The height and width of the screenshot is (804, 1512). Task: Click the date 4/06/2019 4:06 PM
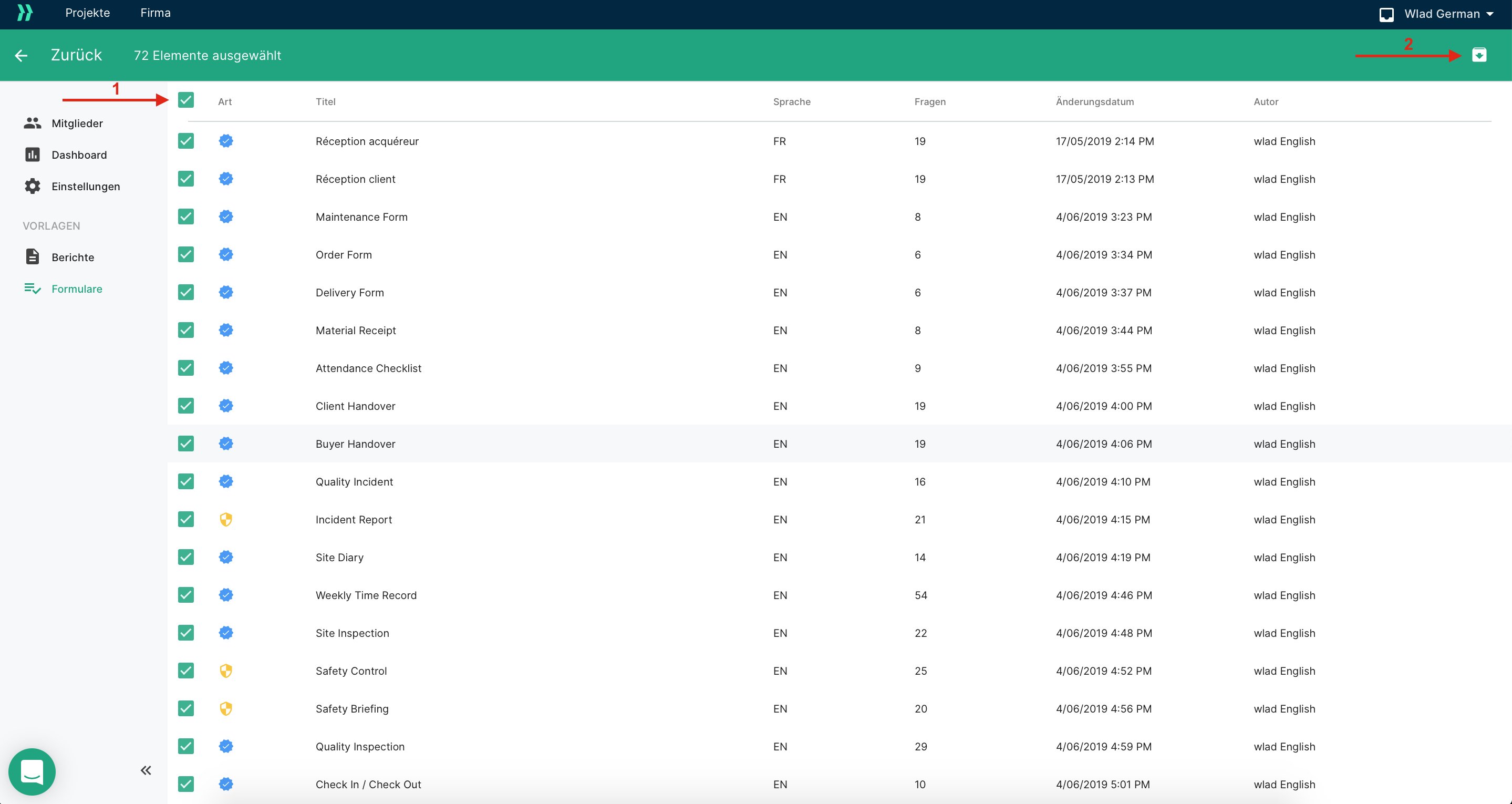(x=1103, y=444)
